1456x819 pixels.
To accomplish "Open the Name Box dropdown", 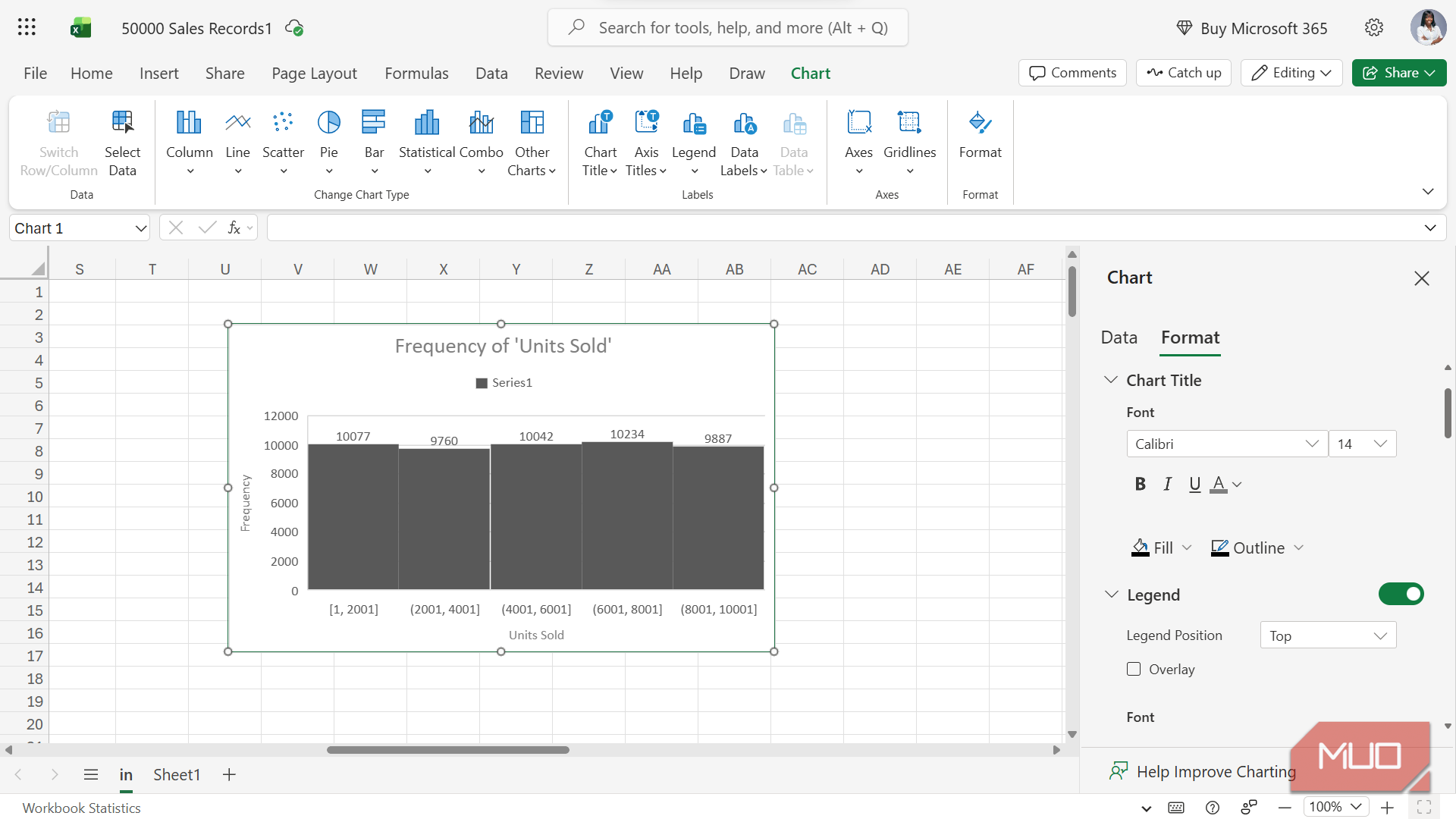I will point(141,228).
